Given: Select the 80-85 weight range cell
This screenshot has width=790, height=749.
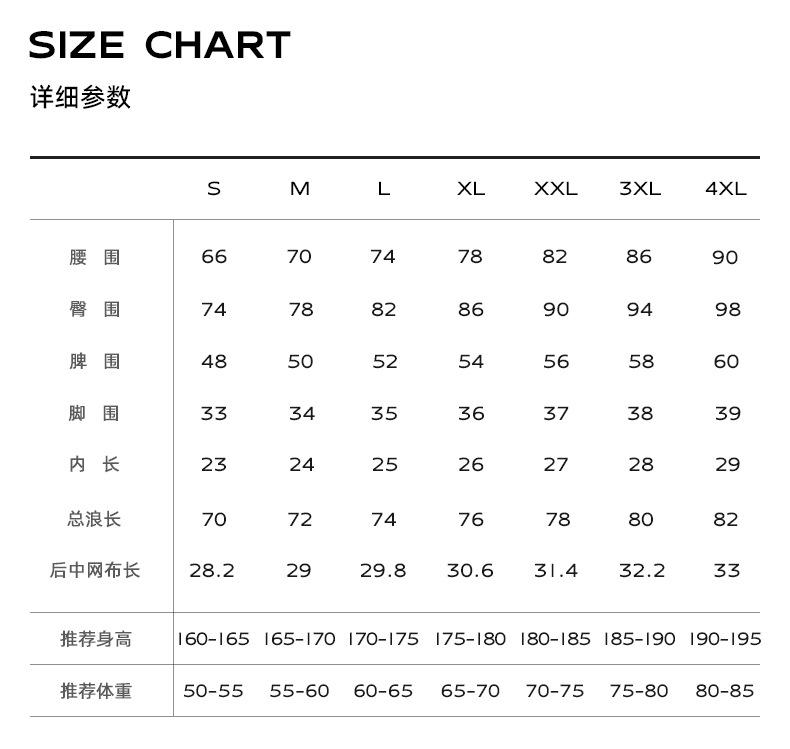Looking at the screenshot, I should click(725, 691).
